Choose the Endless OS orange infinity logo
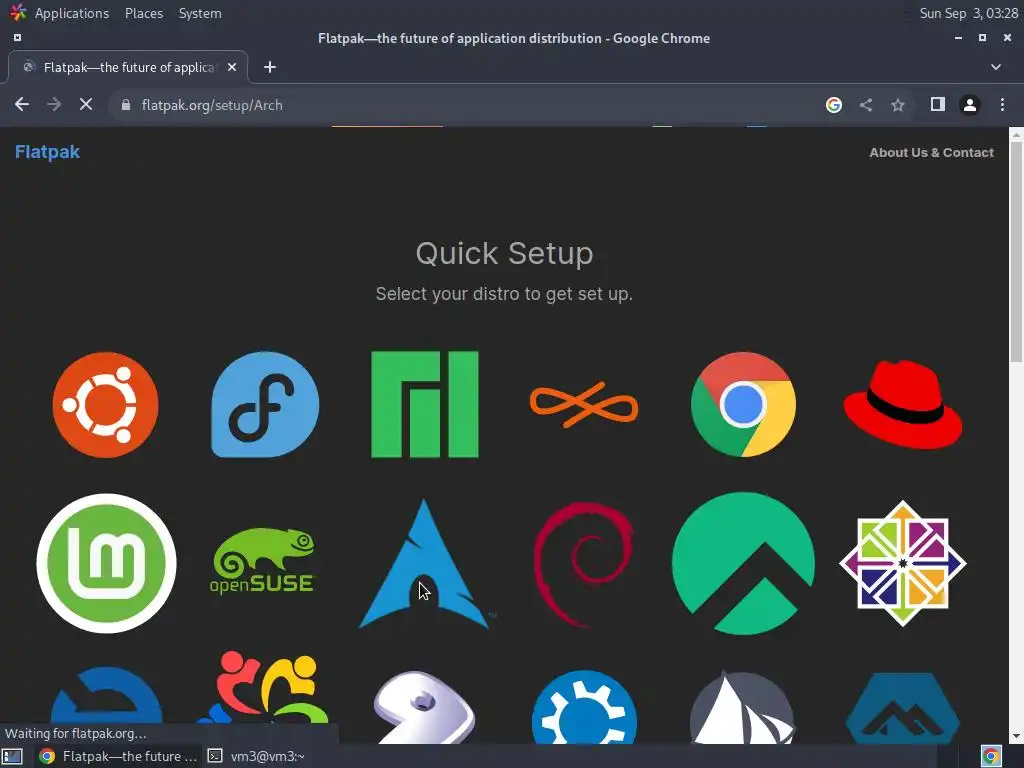This screenshot has width=1024, height=768. click(584, 404)
